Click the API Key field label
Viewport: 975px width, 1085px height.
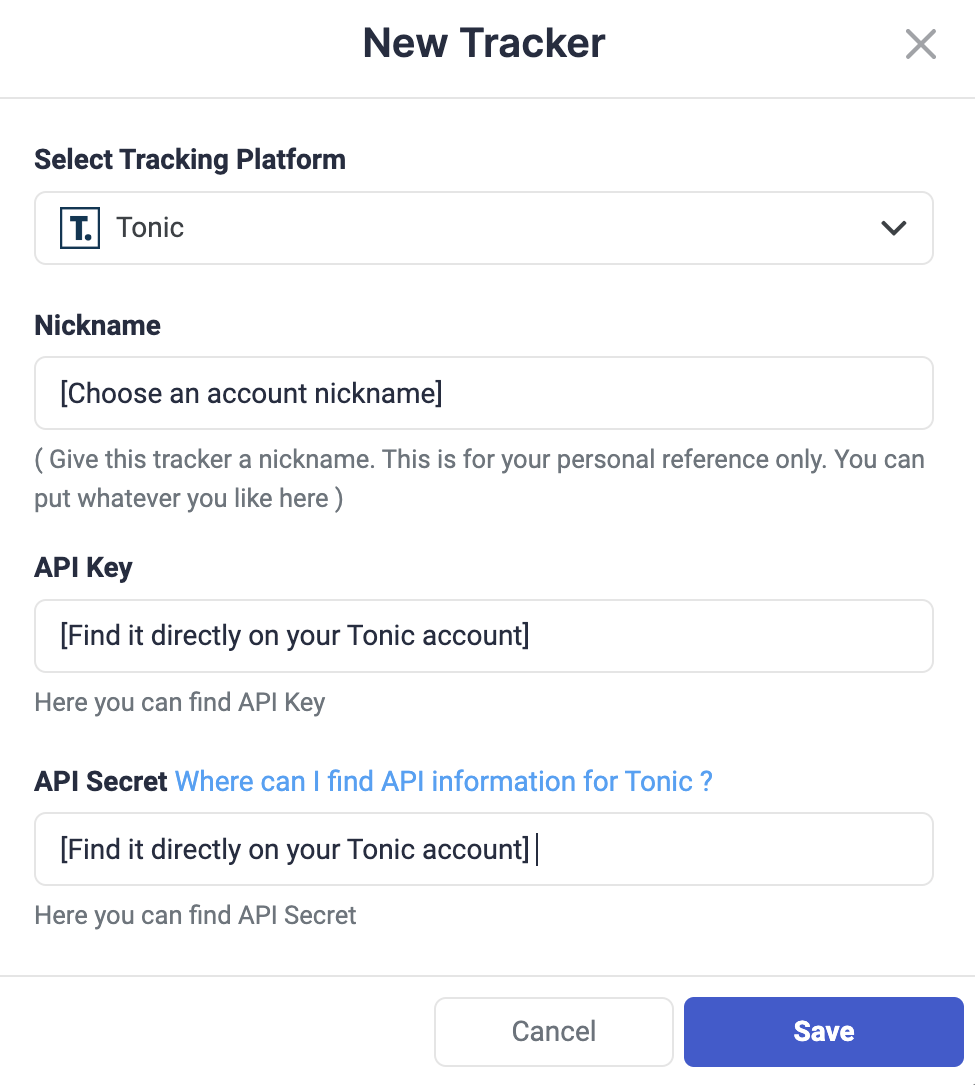pyautogui.click(x=83, y=567)
